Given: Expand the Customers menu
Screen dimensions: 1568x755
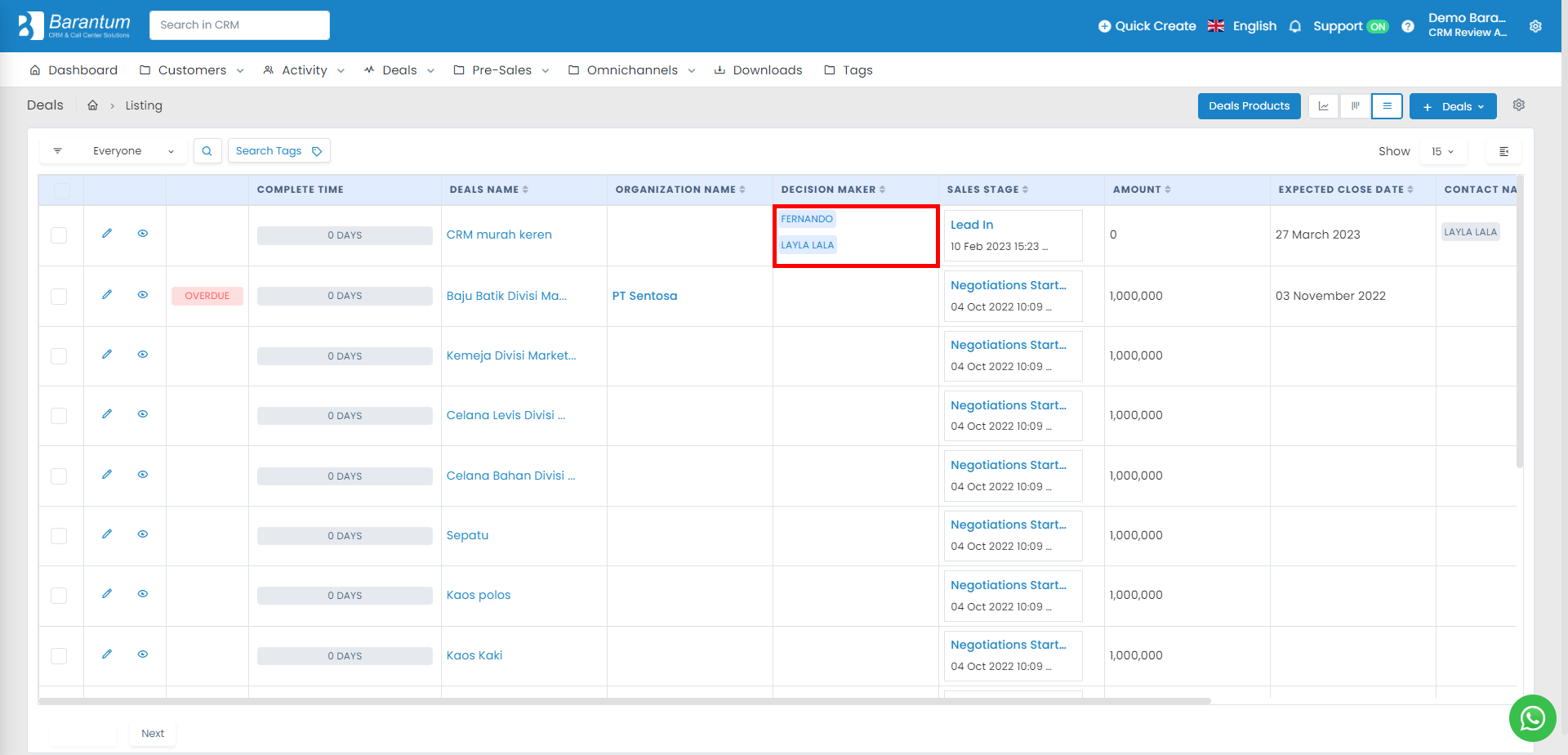Looking at the screenshot, I should [192, 70].
